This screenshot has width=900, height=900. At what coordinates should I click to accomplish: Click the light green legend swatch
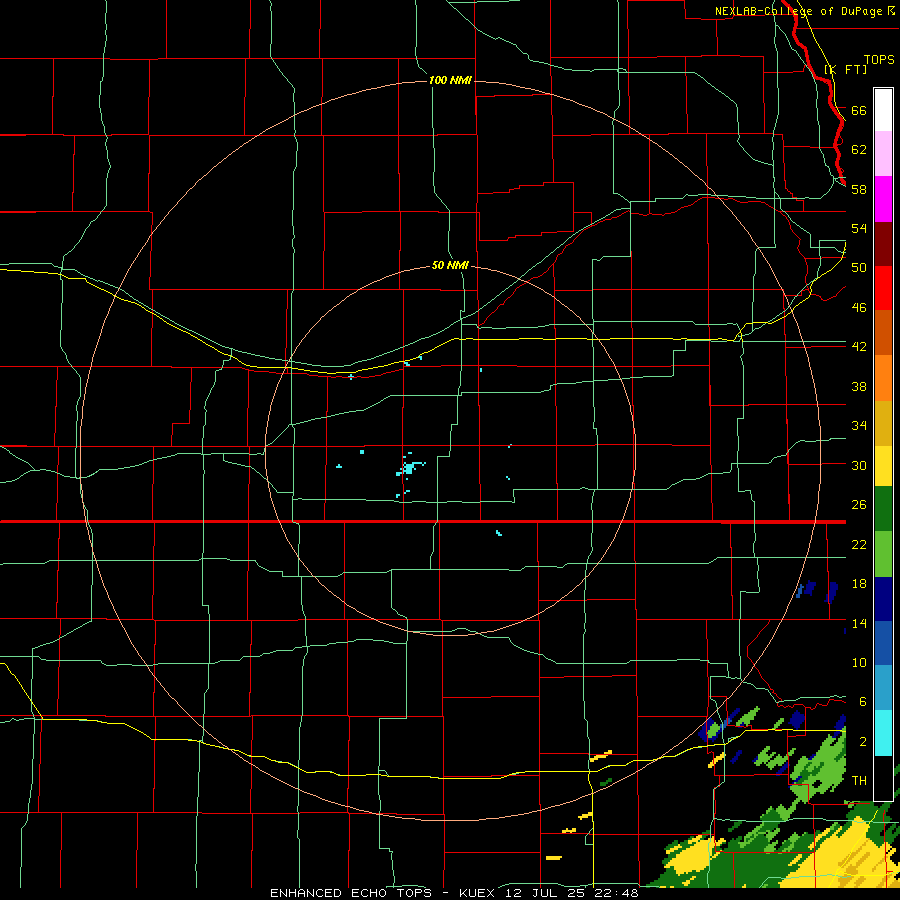(883, 554)
